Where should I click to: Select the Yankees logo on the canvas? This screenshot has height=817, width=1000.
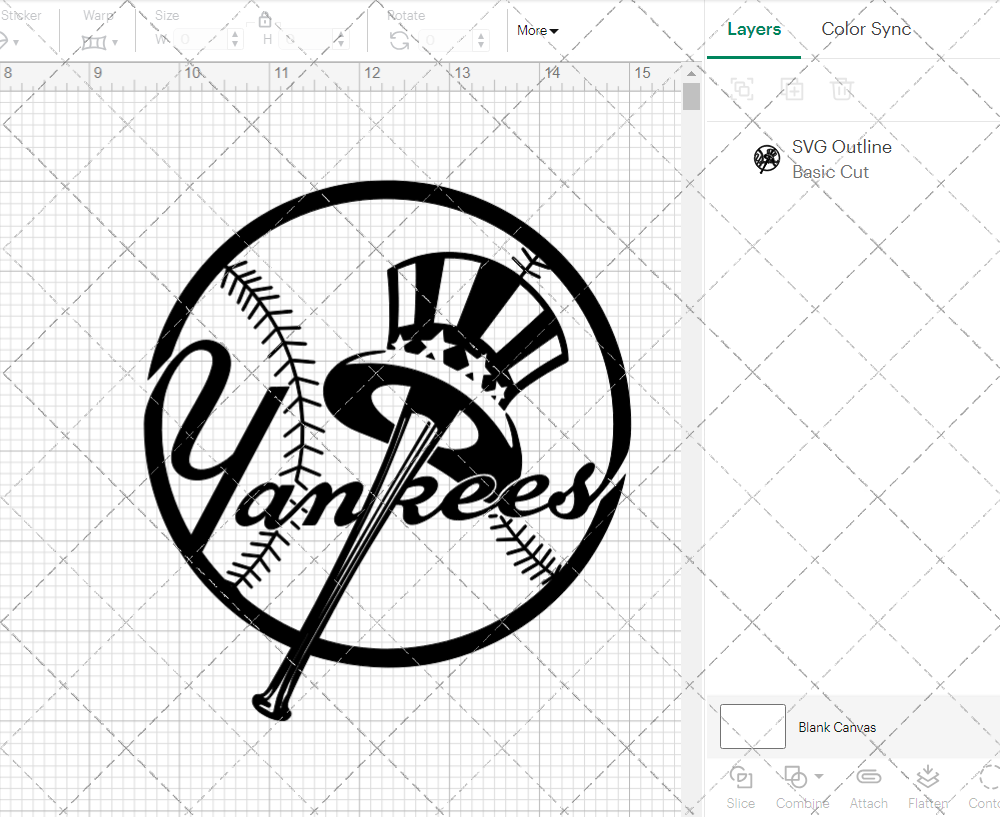point(388,450)
